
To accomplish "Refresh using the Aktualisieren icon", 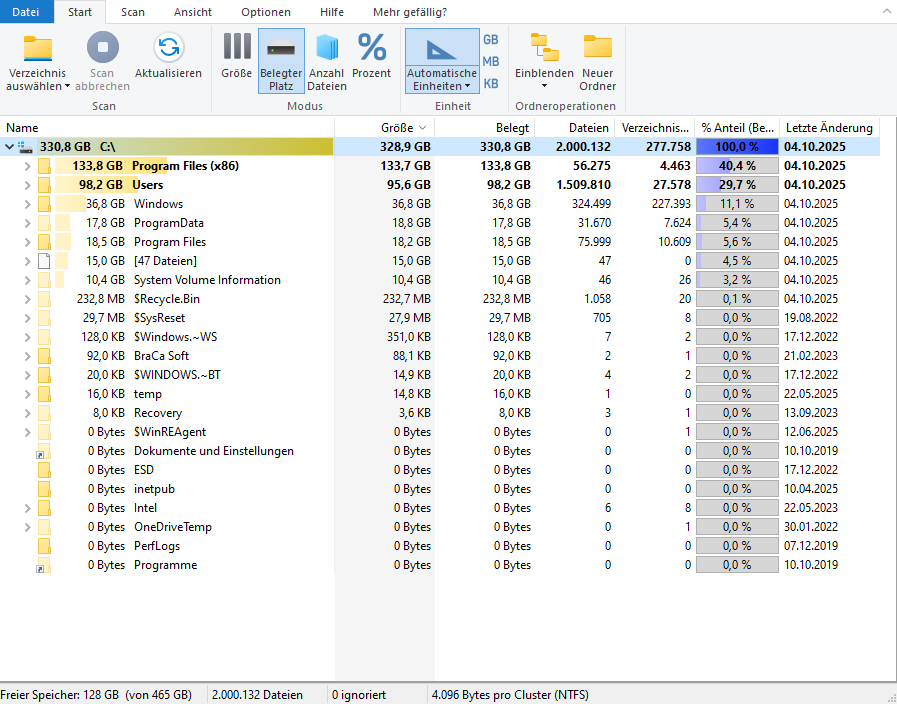I will (x=168, y=47).
